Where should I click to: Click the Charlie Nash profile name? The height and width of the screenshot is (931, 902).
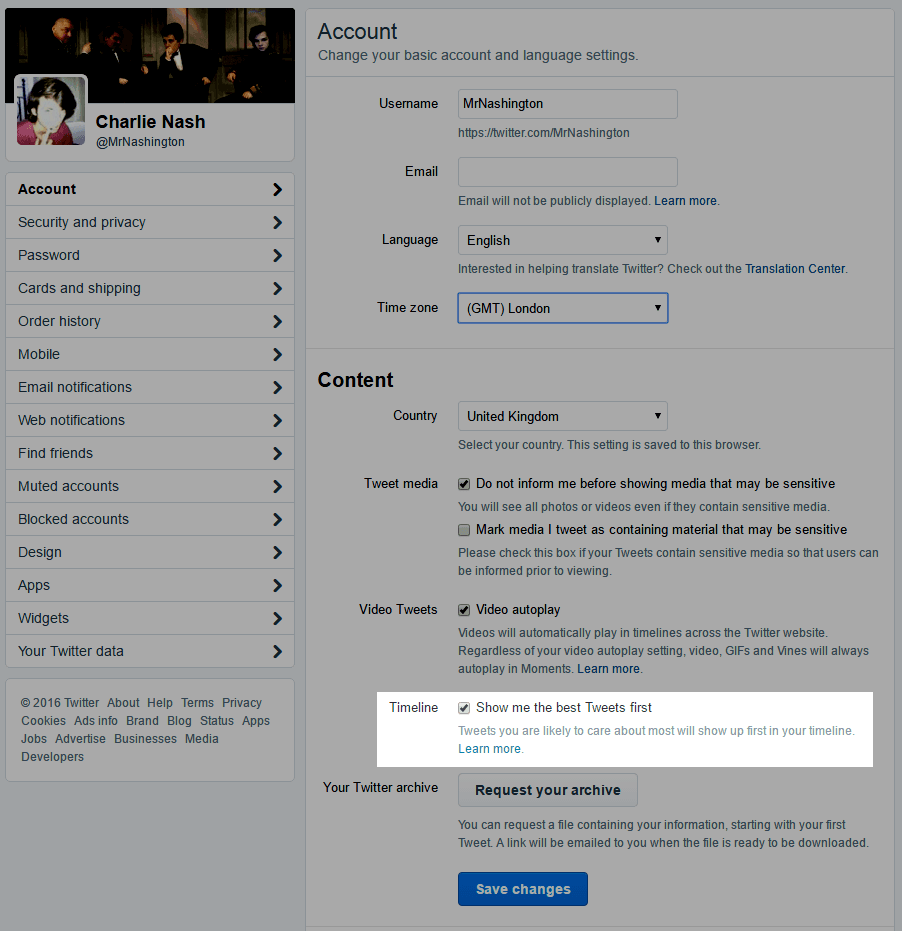point(150,122)
